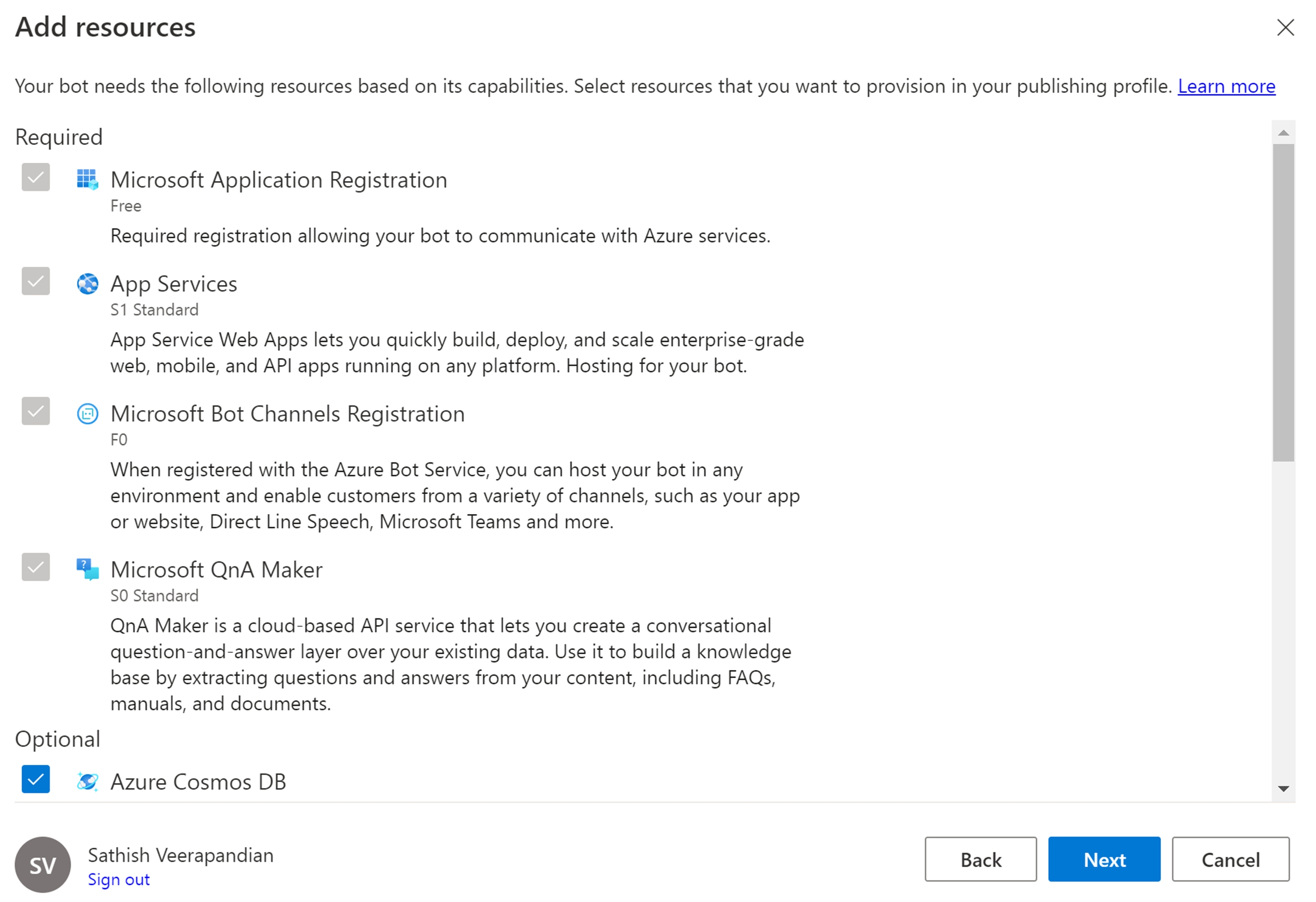
Task: Click the App Services checkbox
Action: coord(36,281)
